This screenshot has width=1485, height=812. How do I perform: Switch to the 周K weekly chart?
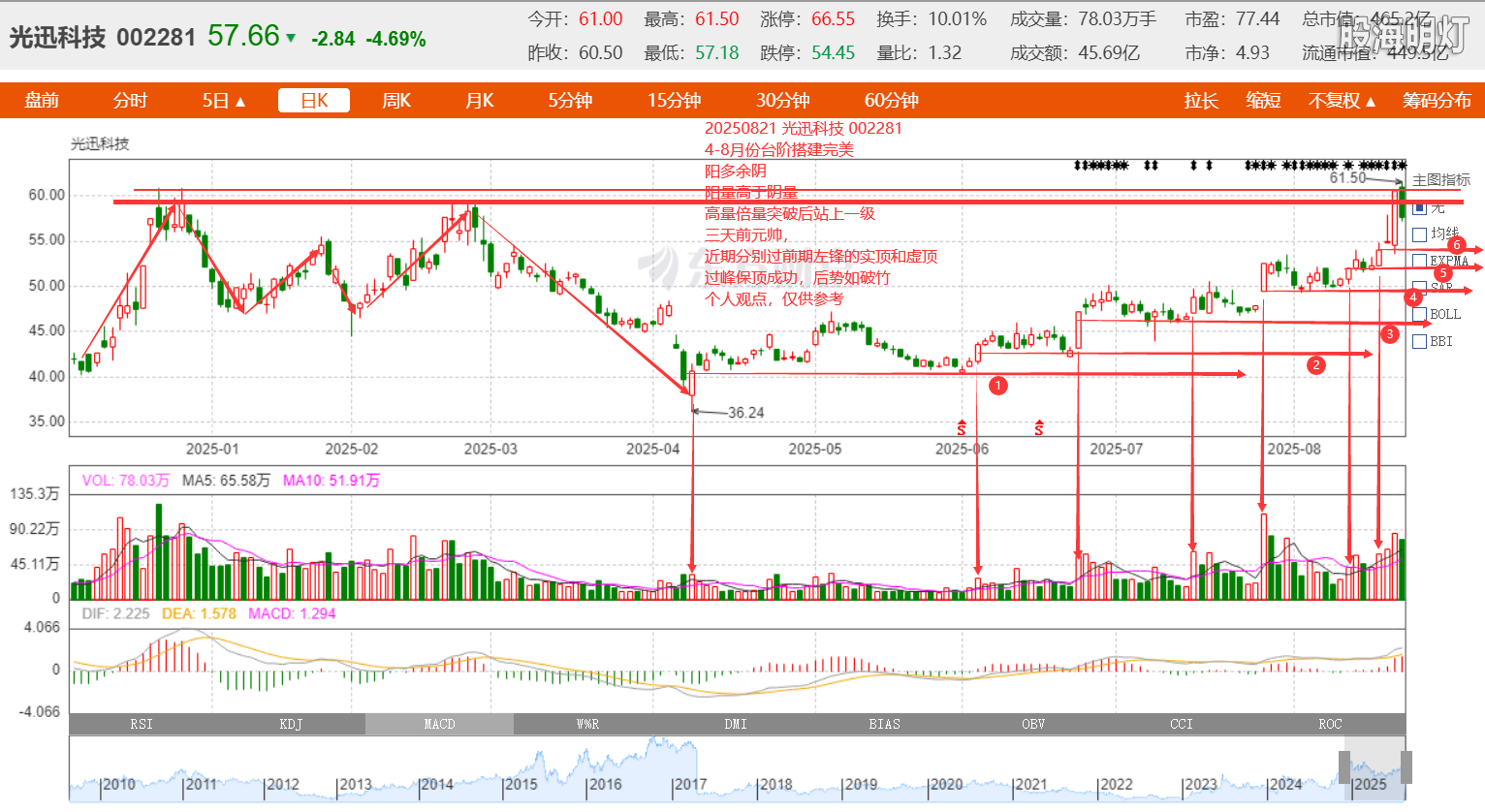click(396, 101)
